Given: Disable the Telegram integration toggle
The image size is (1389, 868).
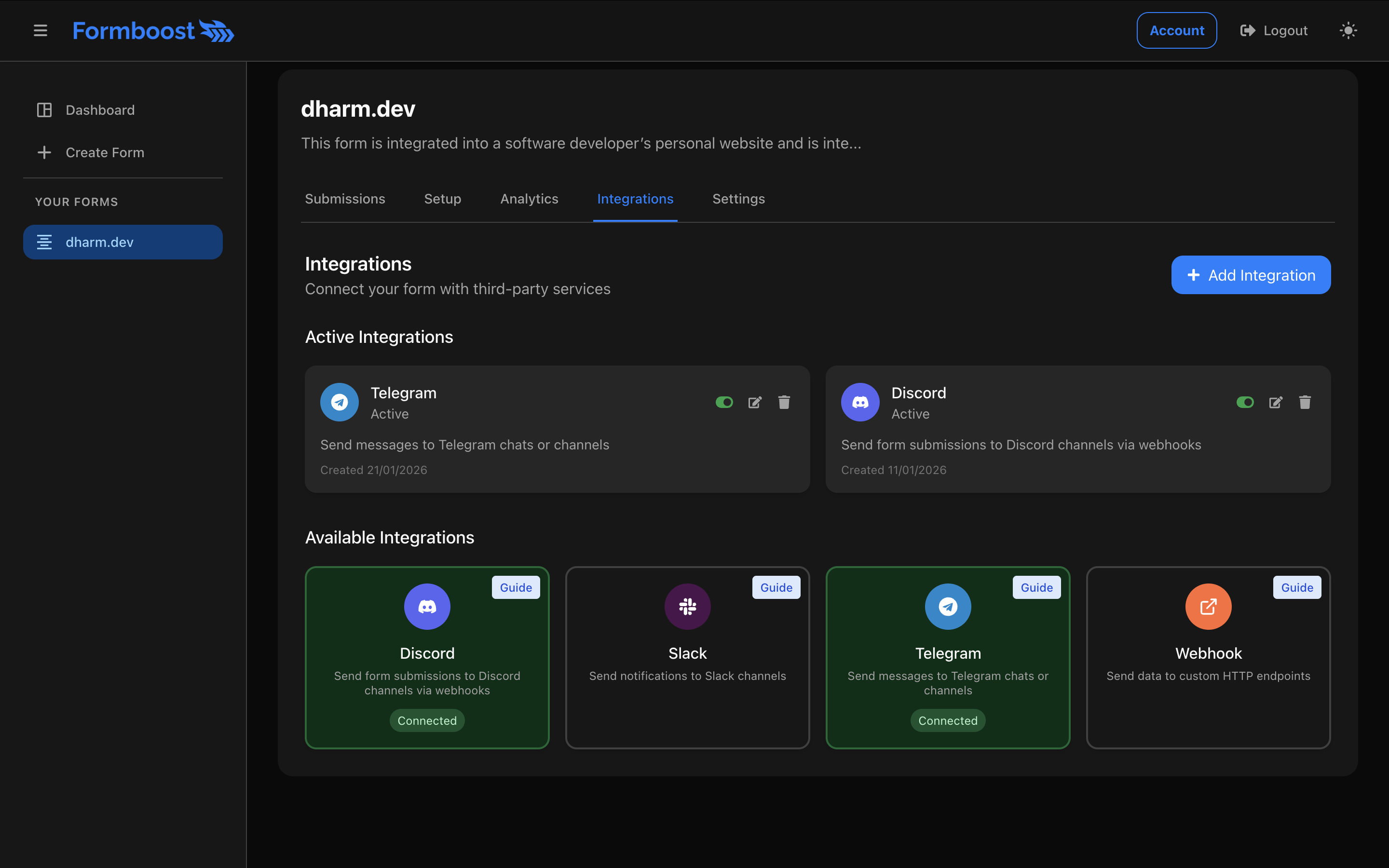Looking at the screenshot, I should [x=724, y=403].
